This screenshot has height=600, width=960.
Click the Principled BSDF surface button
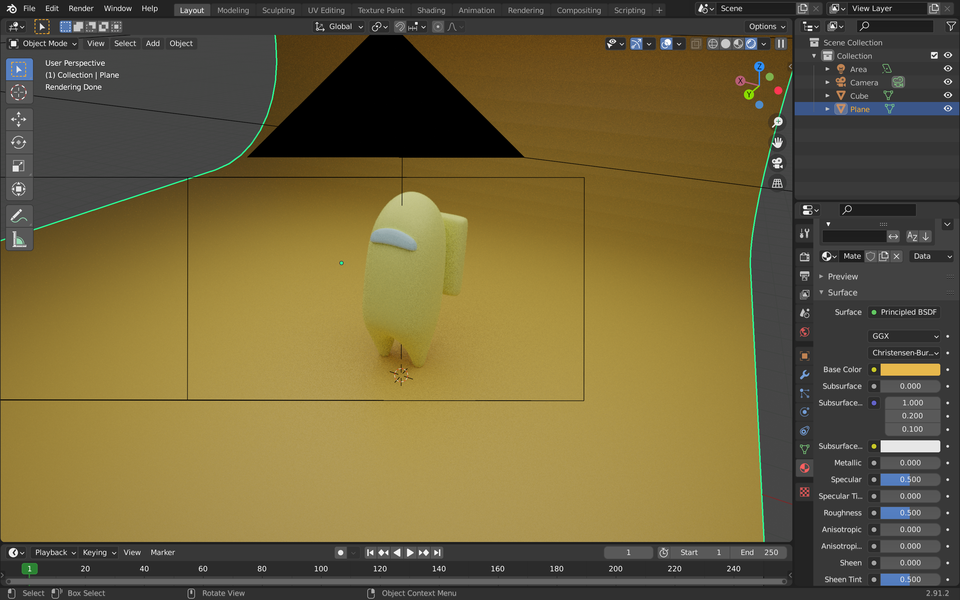click(904, 312)
